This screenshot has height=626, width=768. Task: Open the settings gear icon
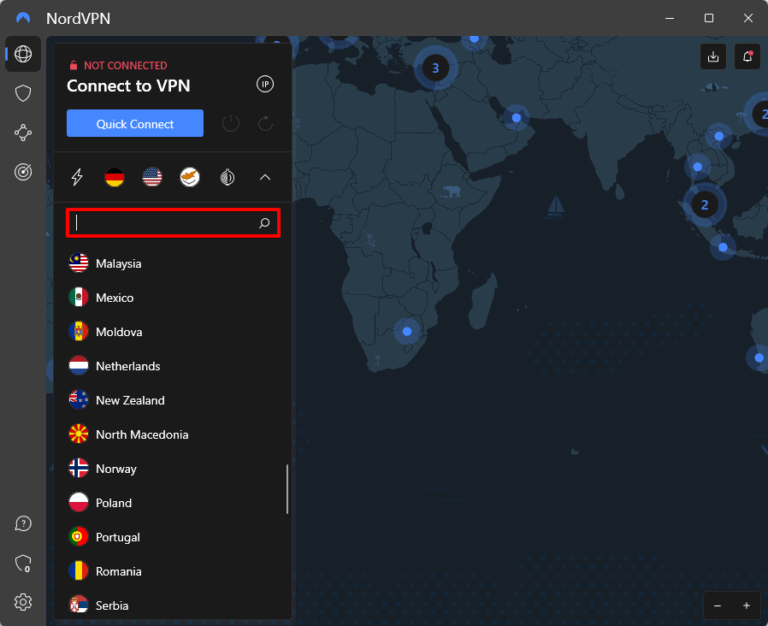tap(23, 602)
